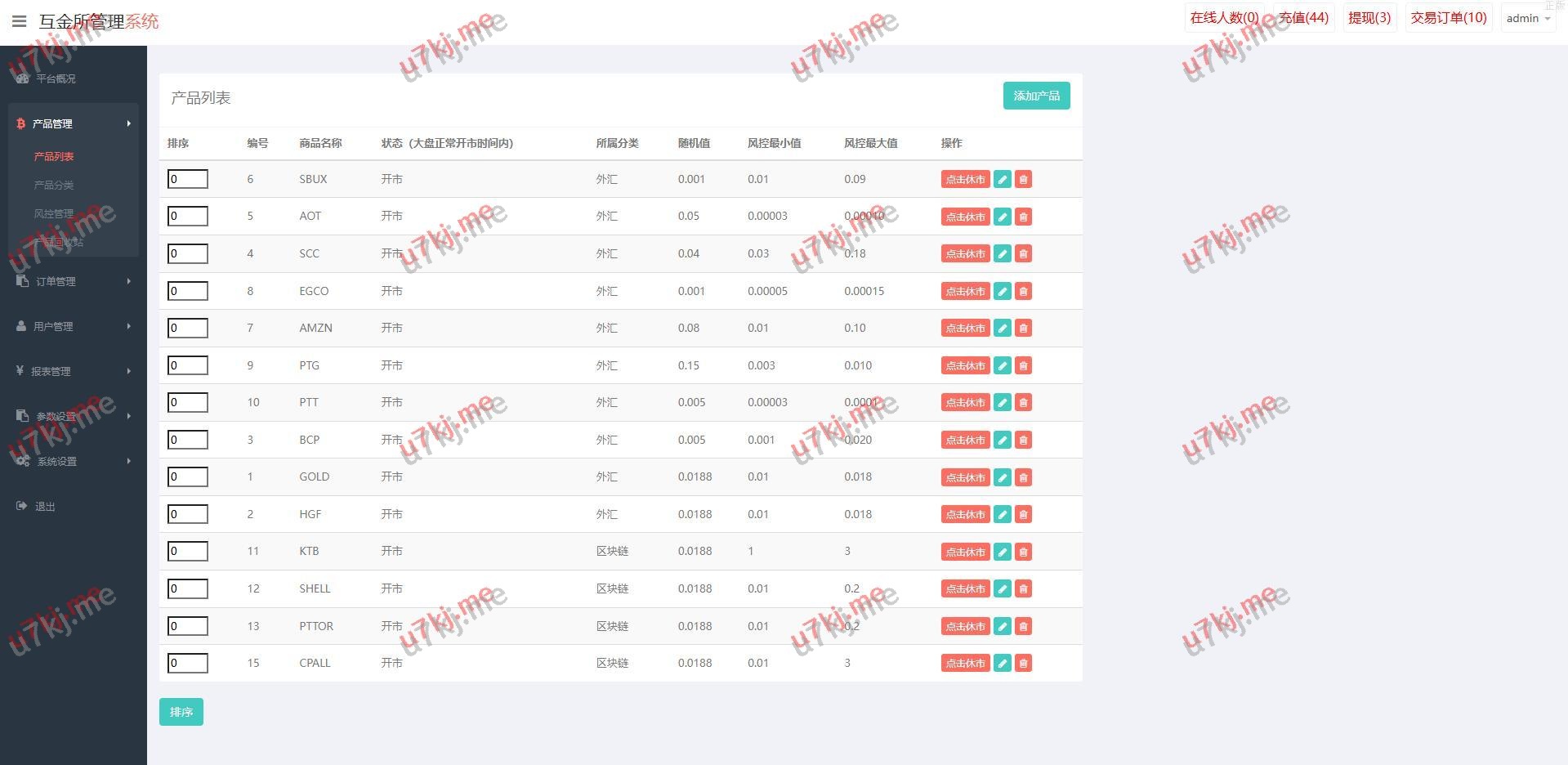
Task: Expand the 用户管理 sidebar section
Action: [x=74, y=326]
